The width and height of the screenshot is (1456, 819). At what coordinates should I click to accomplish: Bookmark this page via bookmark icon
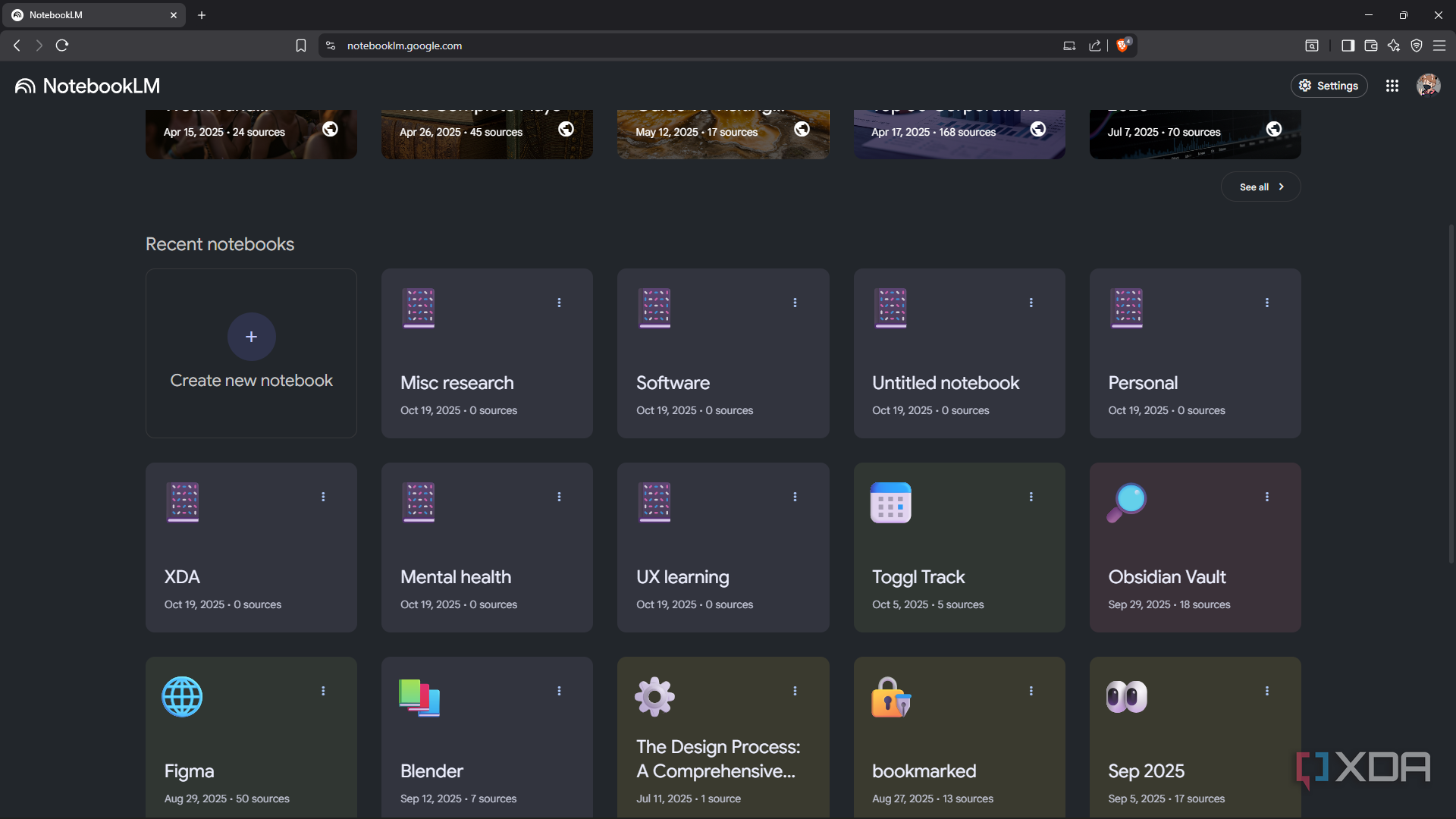pos(301,45)
